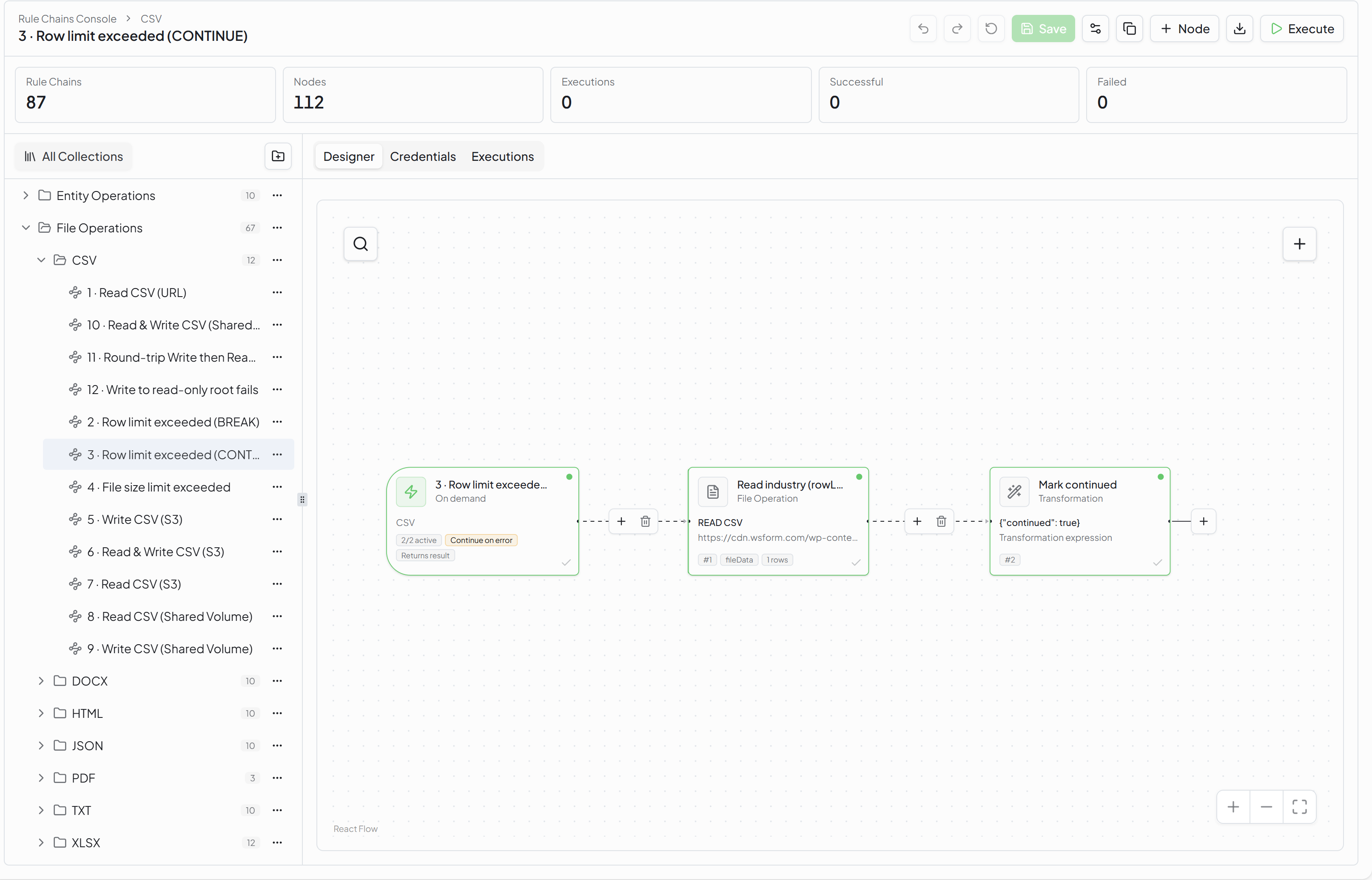The height and width of the screenshot is (880, 1372).
Task: Click the Node add button
Action: [1184, 29]
